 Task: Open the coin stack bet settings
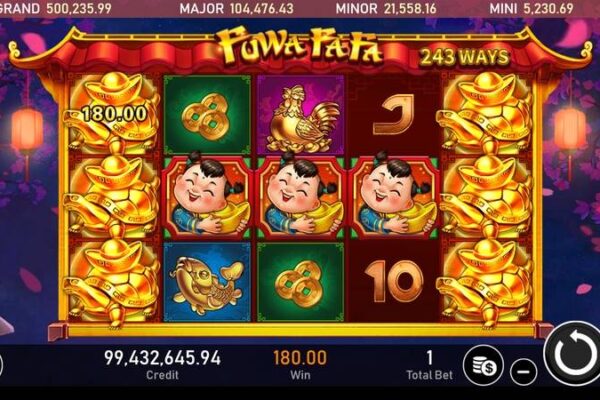click(483, 365)
